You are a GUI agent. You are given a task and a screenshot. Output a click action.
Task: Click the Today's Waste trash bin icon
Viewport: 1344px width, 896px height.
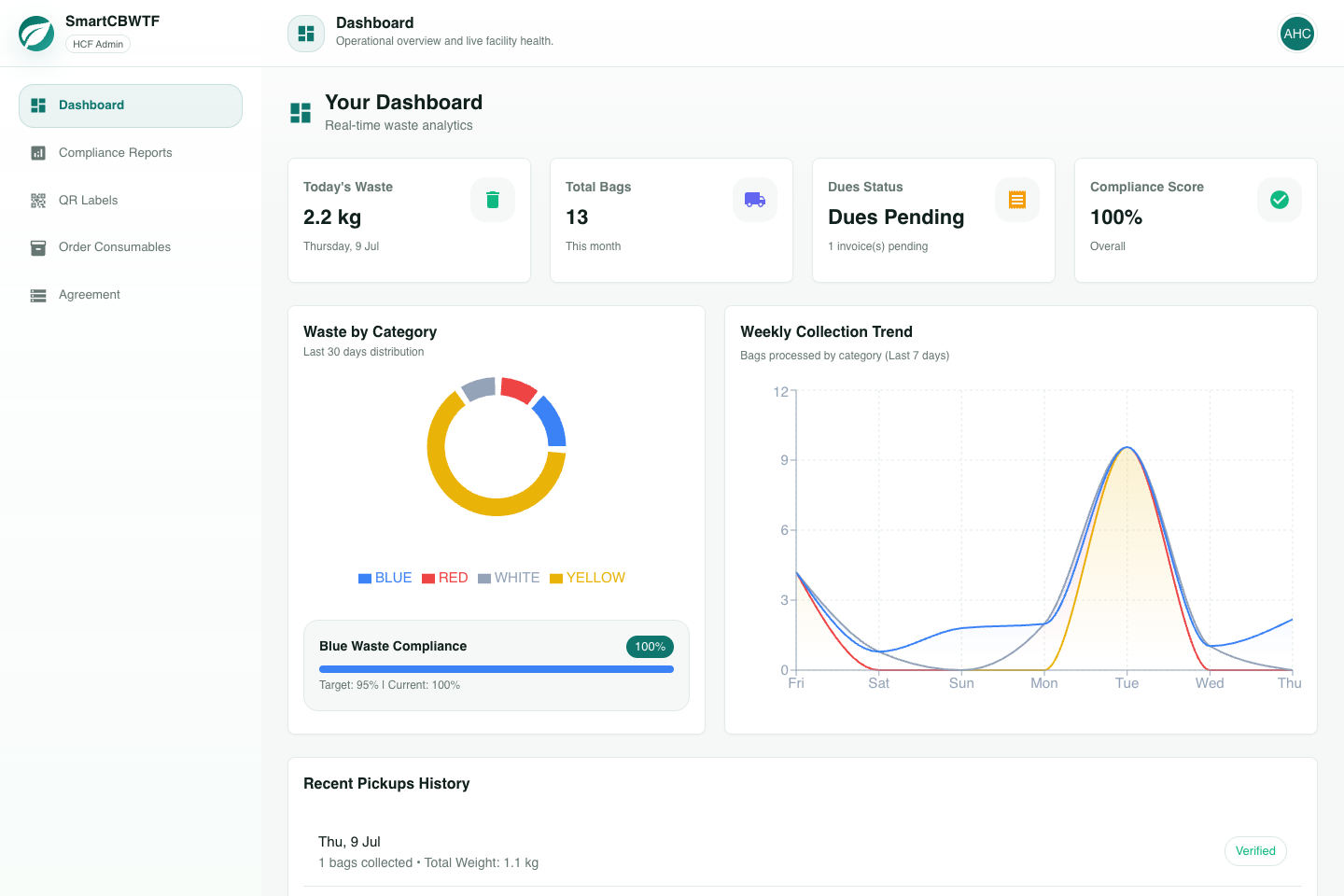click(493, 200)
